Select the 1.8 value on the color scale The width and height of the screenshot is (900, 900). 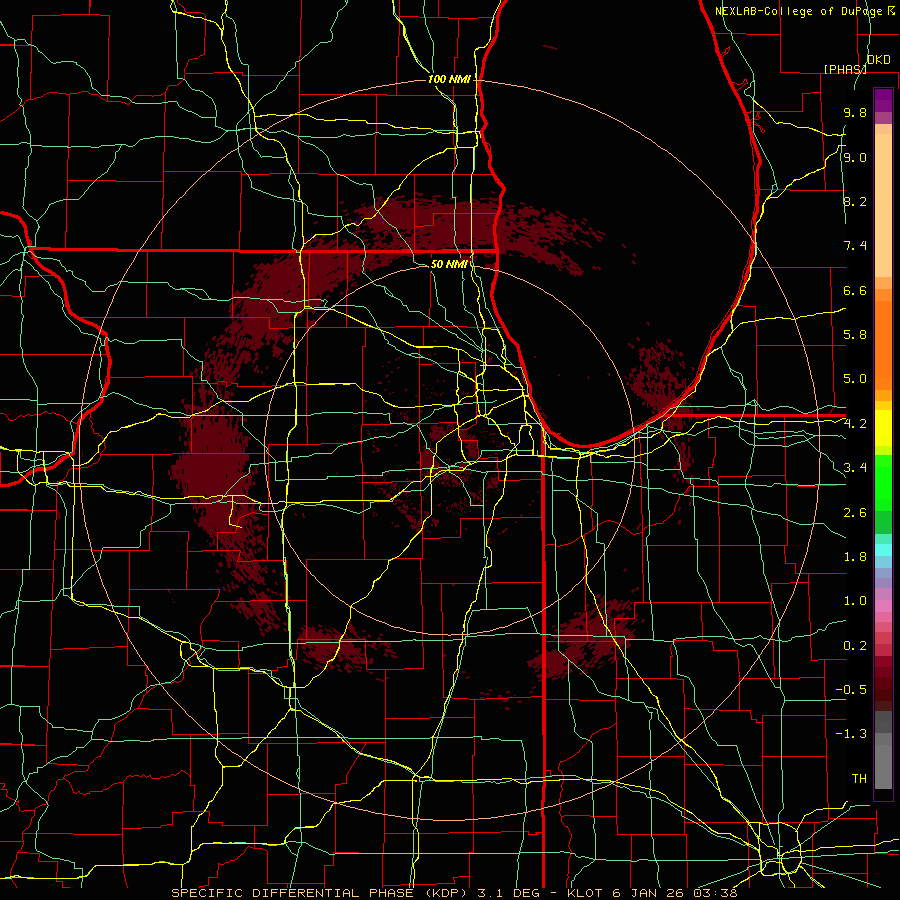pyautogui.click(x=855, y=556)
